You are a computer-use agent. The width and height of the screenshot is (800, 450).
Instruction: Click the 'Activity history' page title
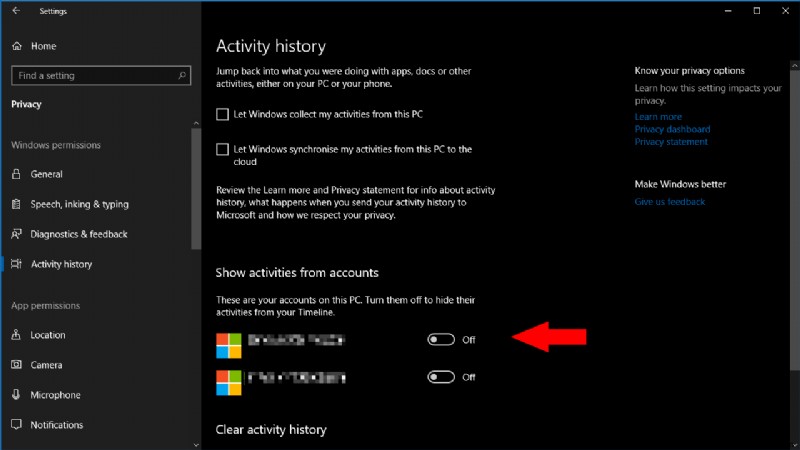coord(271,46)
